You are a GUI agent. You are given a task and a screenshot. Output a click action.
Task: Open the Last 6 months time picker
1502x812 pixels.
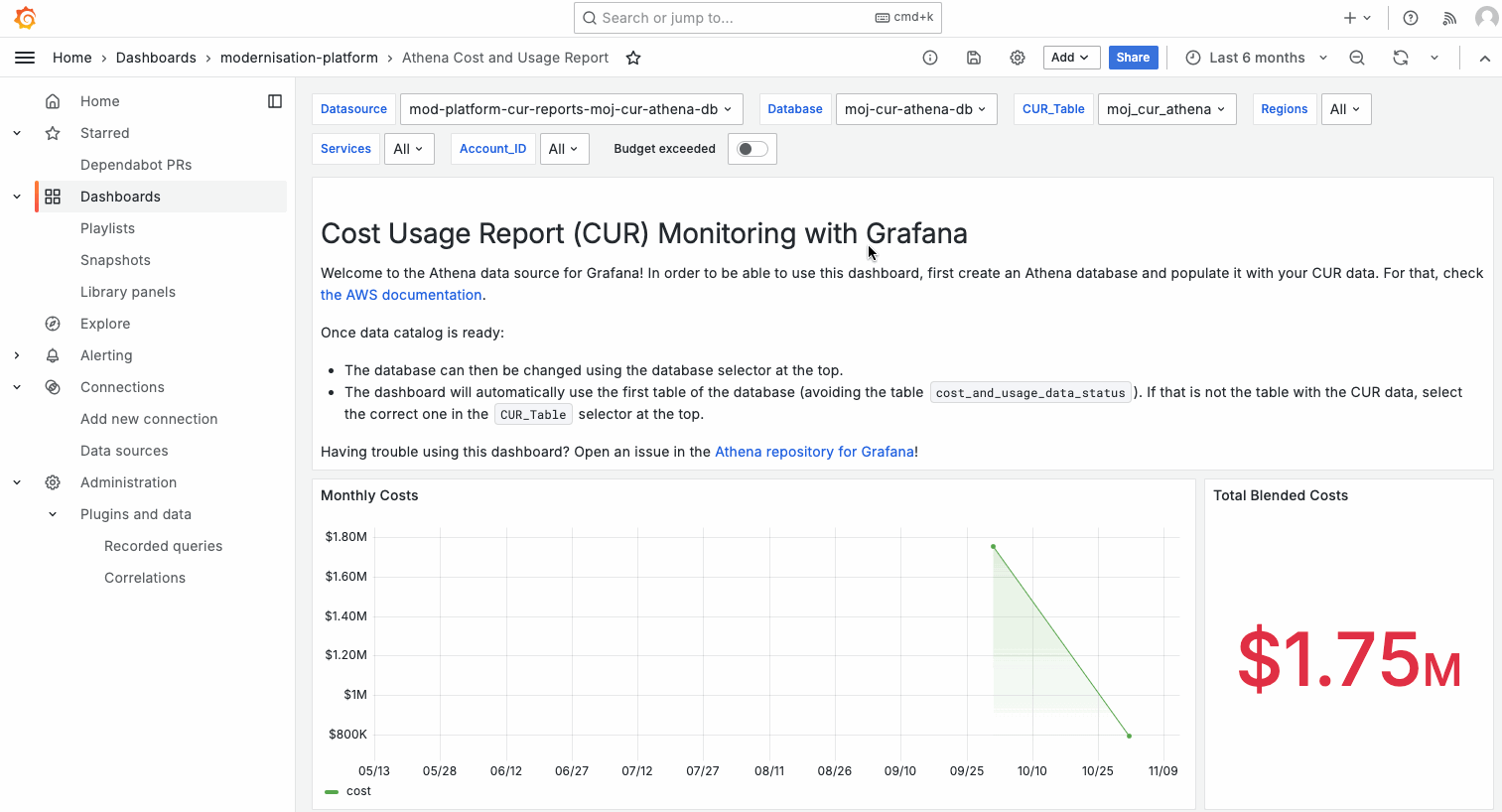click(1256, 58)
